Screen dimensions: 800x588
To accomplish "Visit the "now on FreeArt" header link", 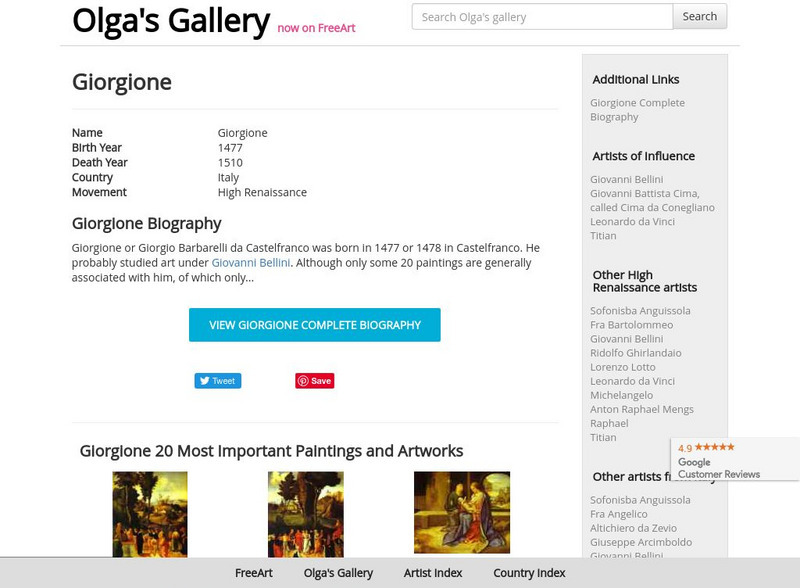I will pos(316,28).
